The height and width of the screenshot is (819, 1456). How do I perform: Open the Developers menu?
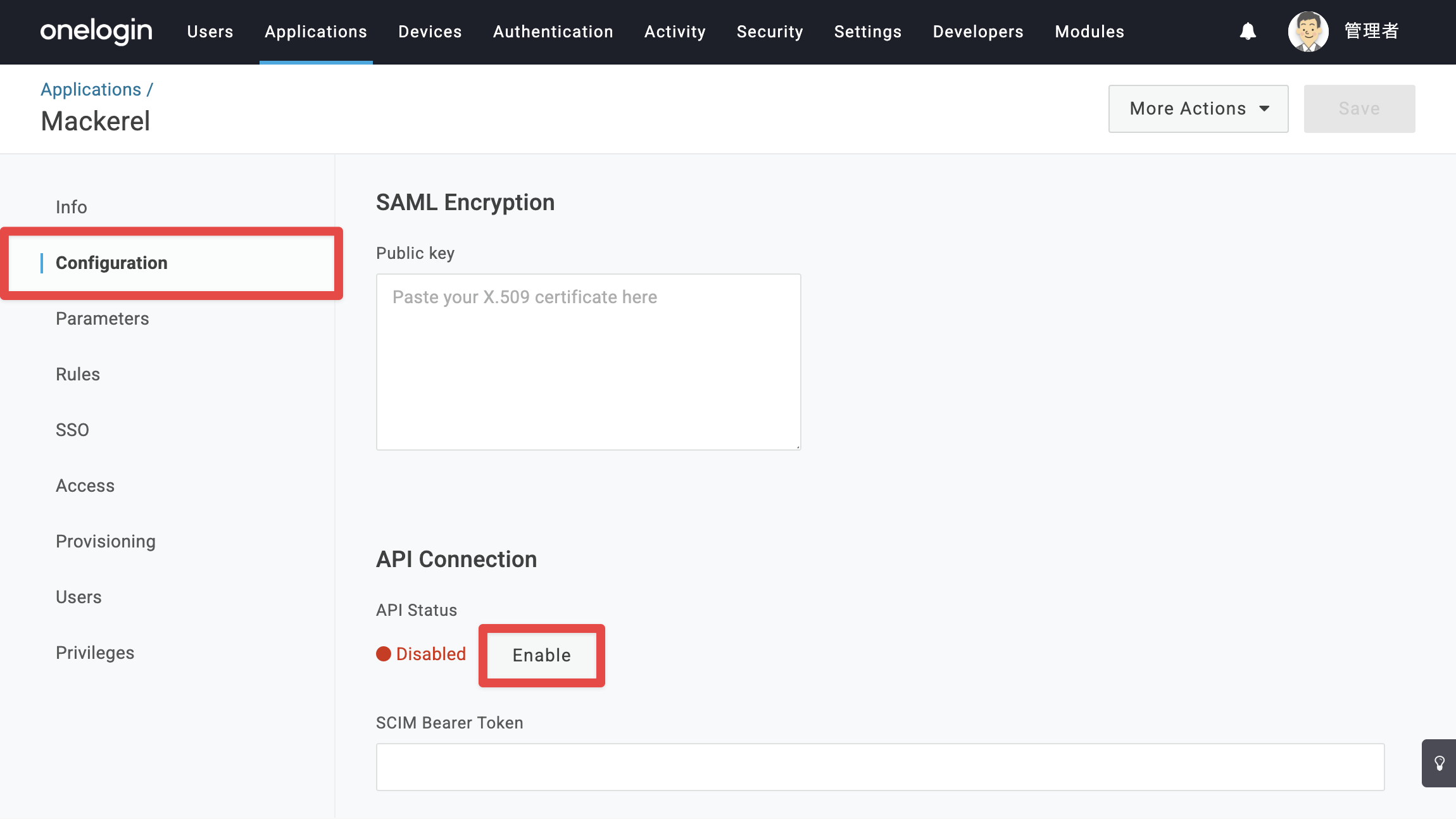[x=978, y=32]
